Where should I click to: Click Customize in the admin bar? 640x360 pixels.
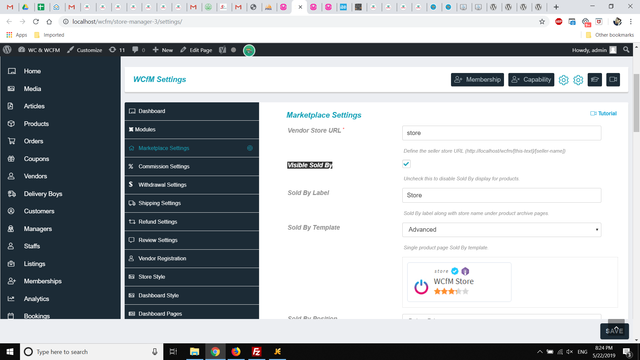pyautogui.click(x=84, y=50)
